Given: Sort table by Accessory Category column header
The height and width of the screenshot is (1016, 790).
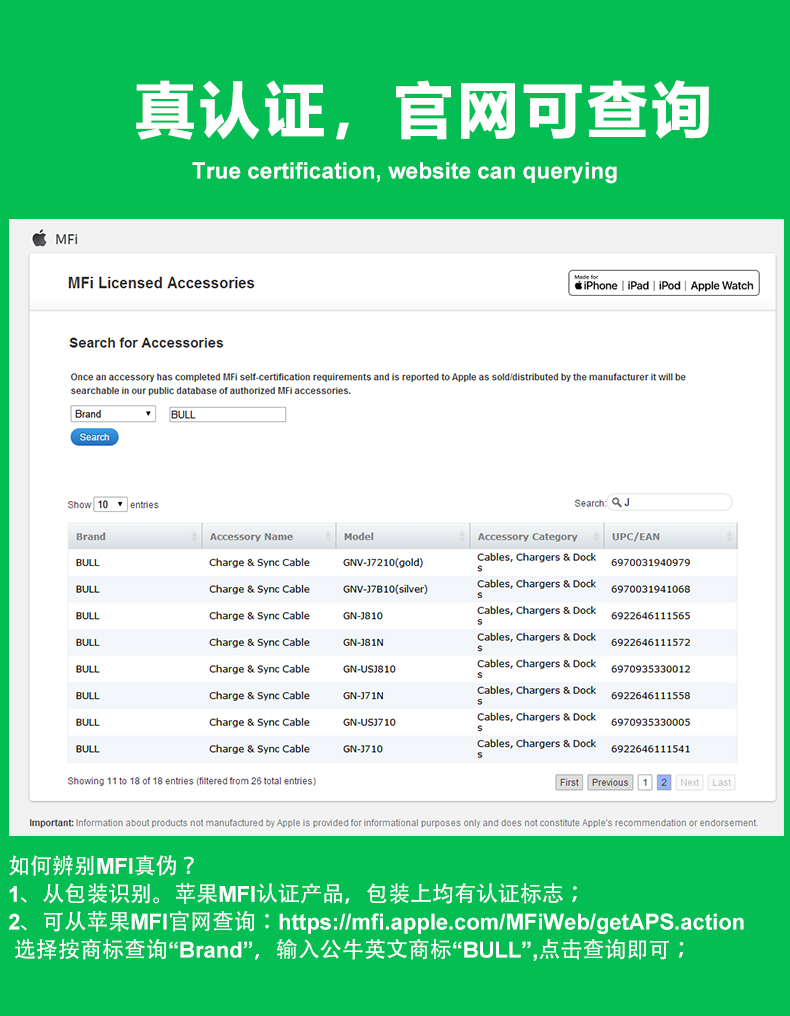Looking at the screenshot, I should pos(537,537).
